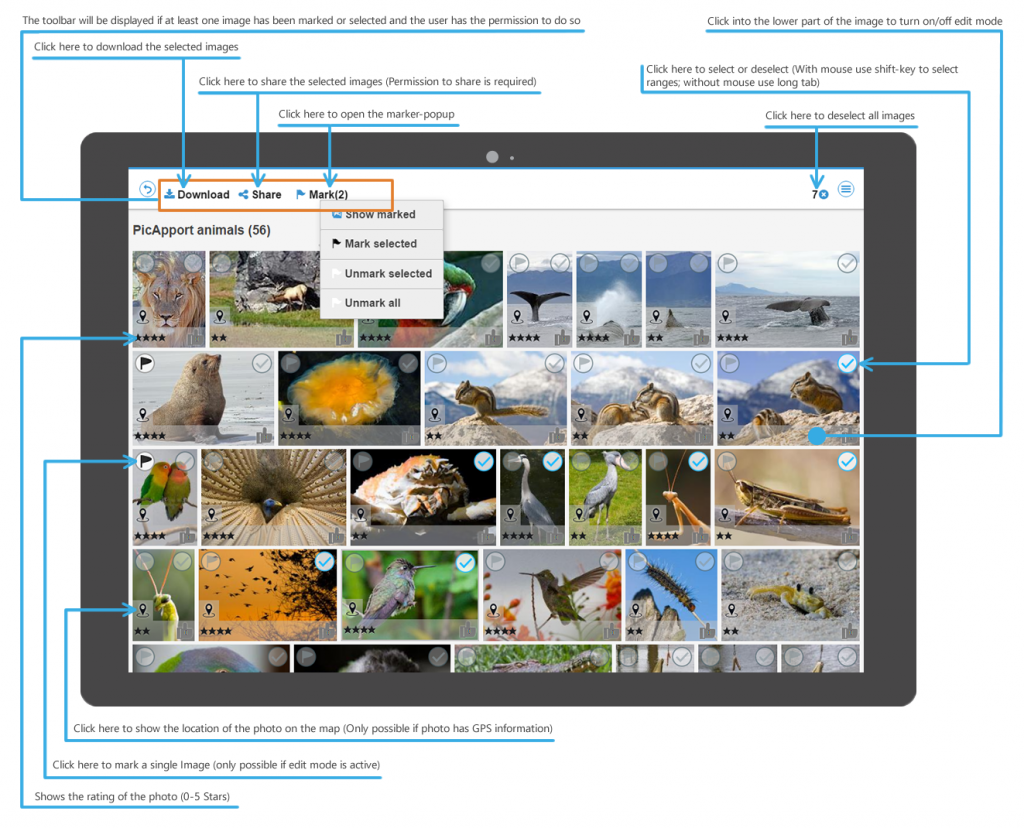Show lion photo location on map
1024x828 pixels.
pyautogui.click(x=143, y=317)
